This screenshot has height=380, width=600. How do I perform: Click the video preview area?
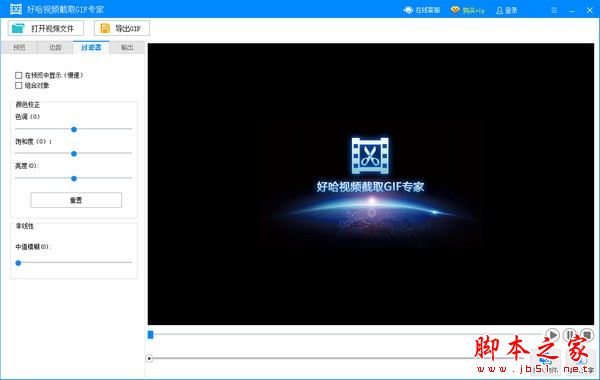(371, 184)
